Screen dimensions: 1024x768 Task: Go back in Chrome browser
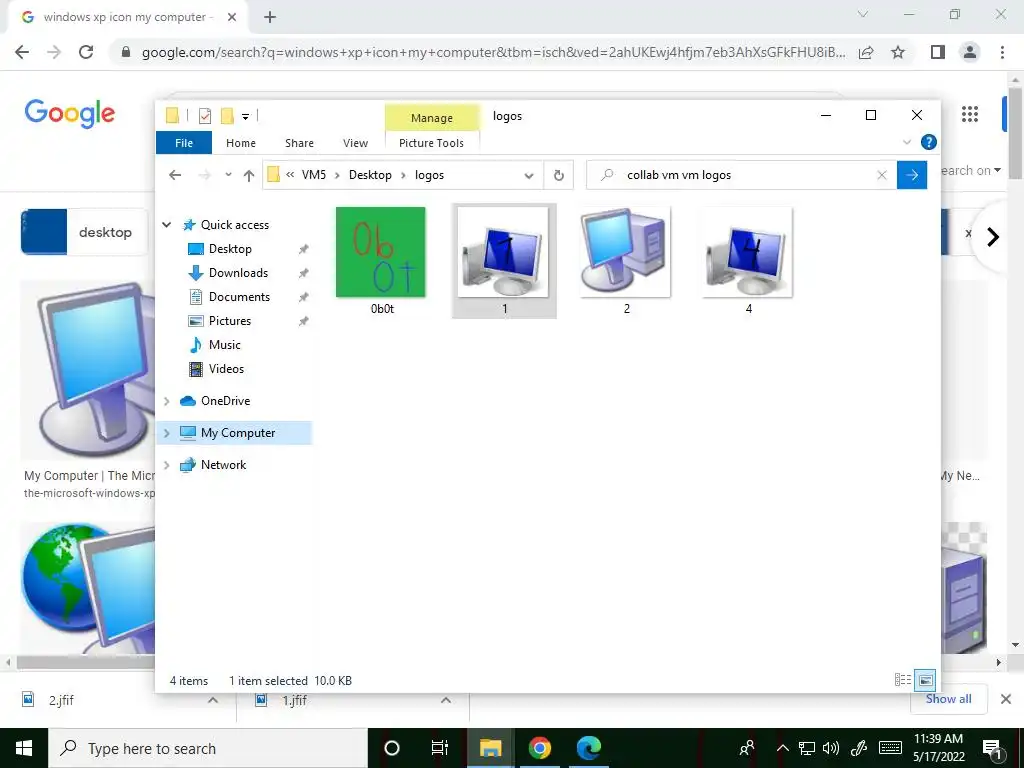[x=22, y=52]
